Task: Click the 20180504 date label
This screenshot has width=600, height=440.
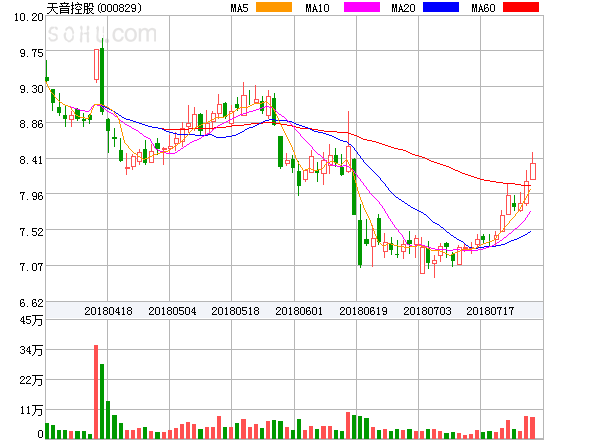Action: coord(172,311)
